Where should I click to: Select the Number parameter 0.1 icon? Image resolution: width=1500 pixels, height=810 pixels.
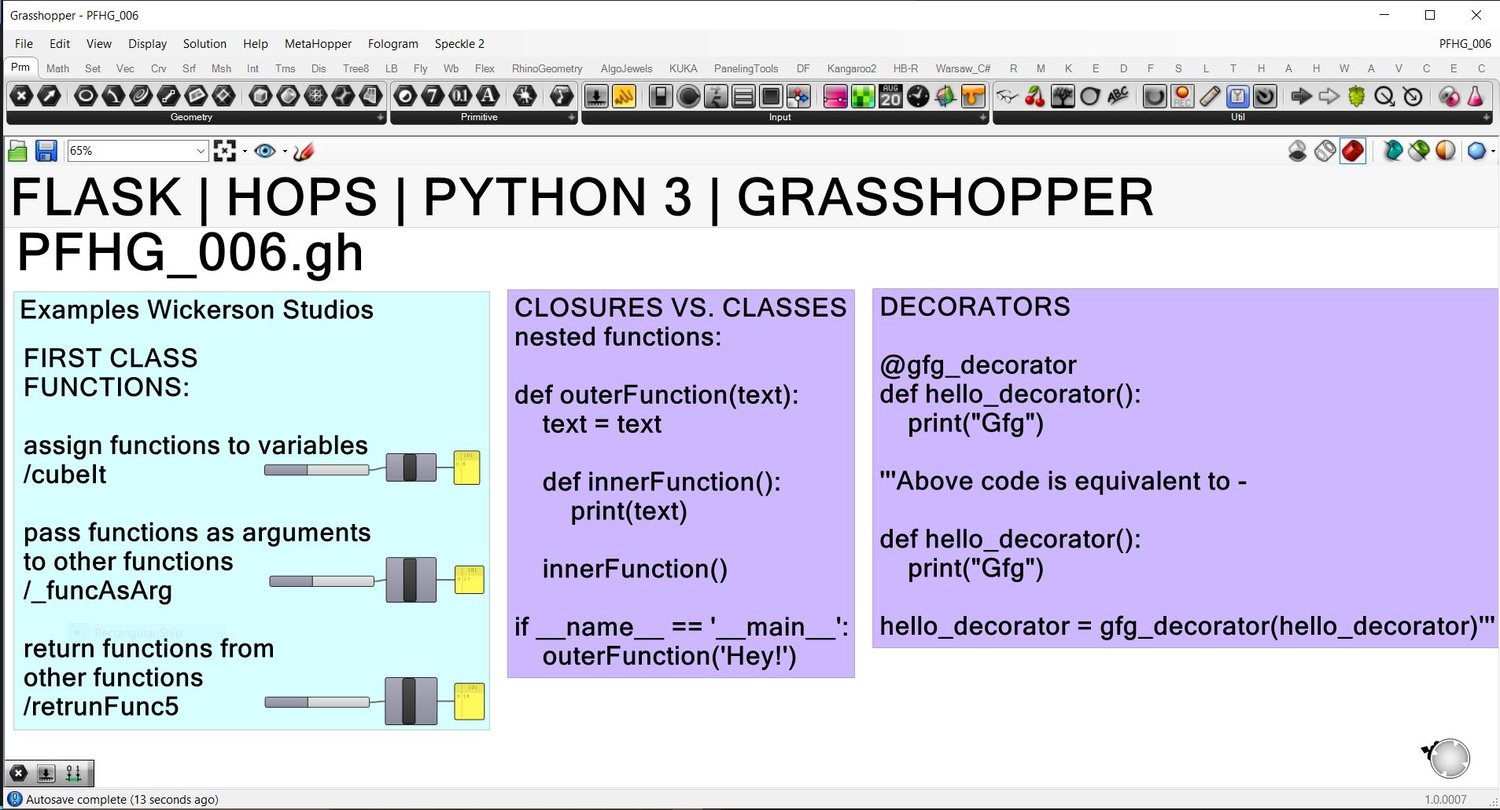460,96
